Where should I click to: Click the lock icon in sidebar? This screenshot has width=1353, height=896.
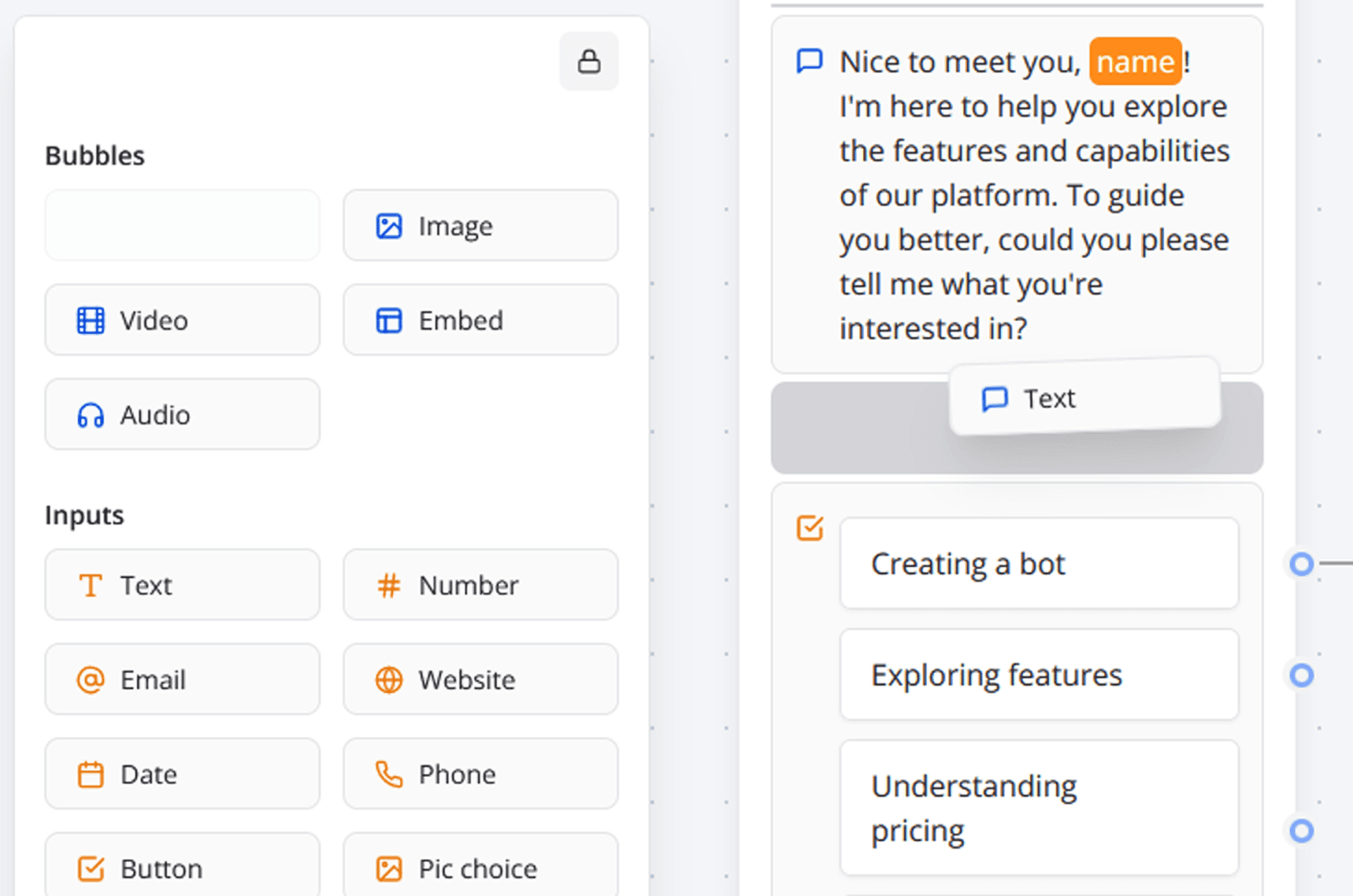coord(588,61)
